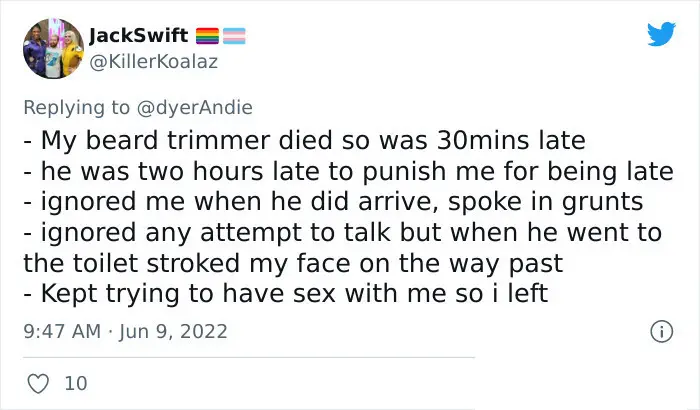Image resolution: width=700 pixels, height=410 pixels.
Task: Click the like count number 10
Action: click(76, 384)
